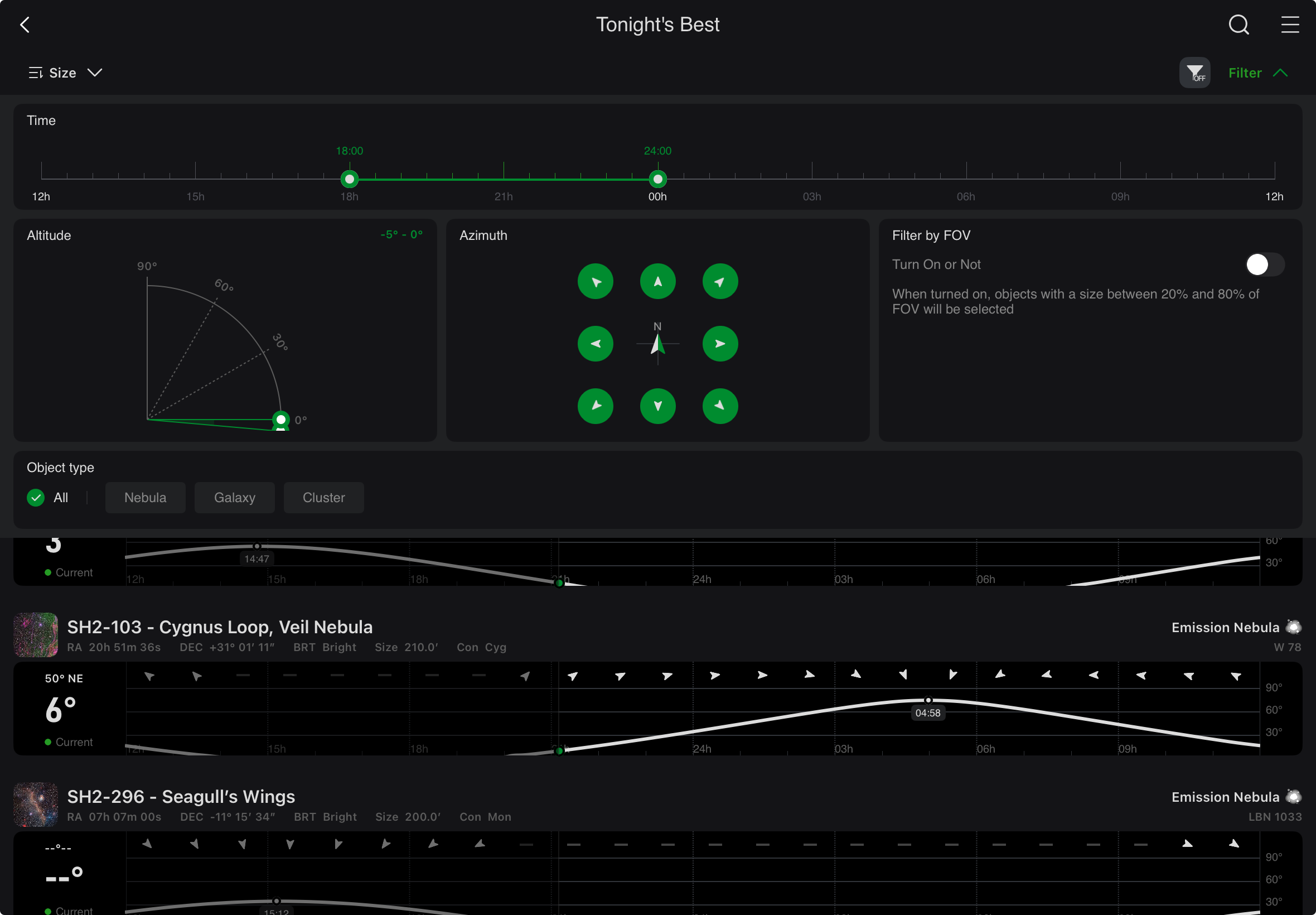Adjust the 18:00 start time slider handle
This screenshot has width=1316, height=915.
(350, 180)
